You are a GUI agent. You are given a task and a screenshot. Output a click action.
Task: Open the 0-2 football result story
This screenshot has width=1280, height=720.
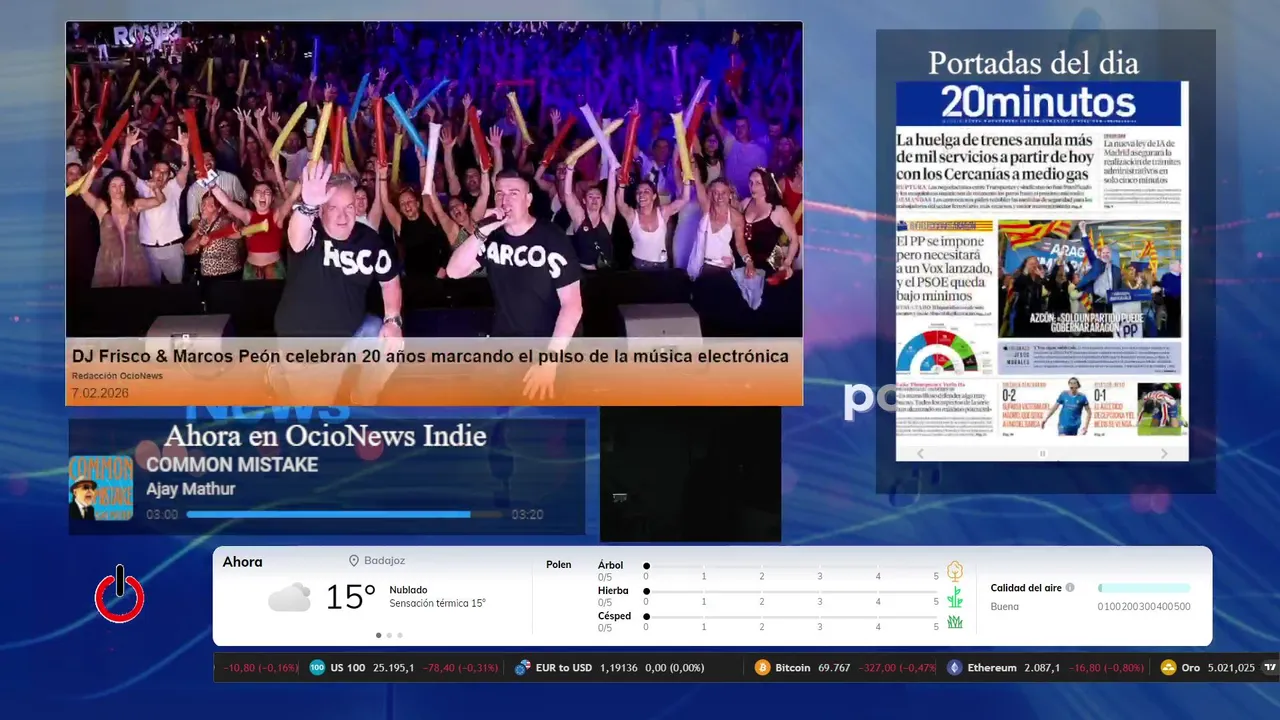coord(1045,408)
